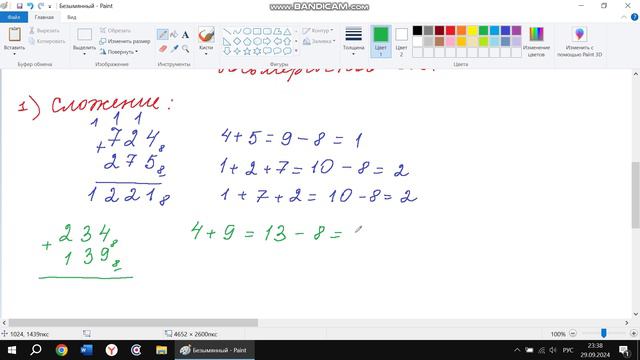Open the Rotate dropdown menu
This screenshot has height=360, width=640.
point(118,52)
